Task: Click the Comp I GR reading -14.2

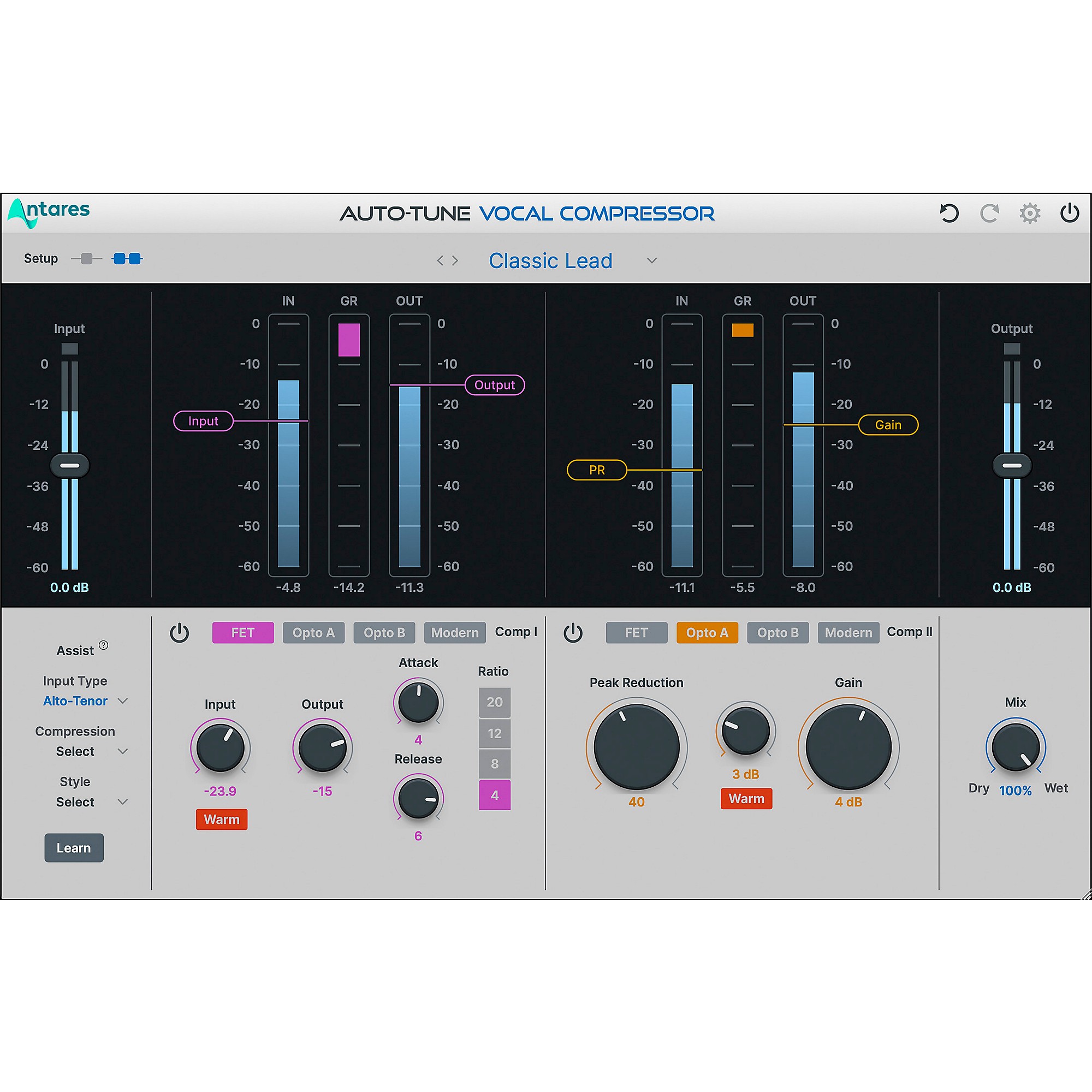Action: coord(349,587)
